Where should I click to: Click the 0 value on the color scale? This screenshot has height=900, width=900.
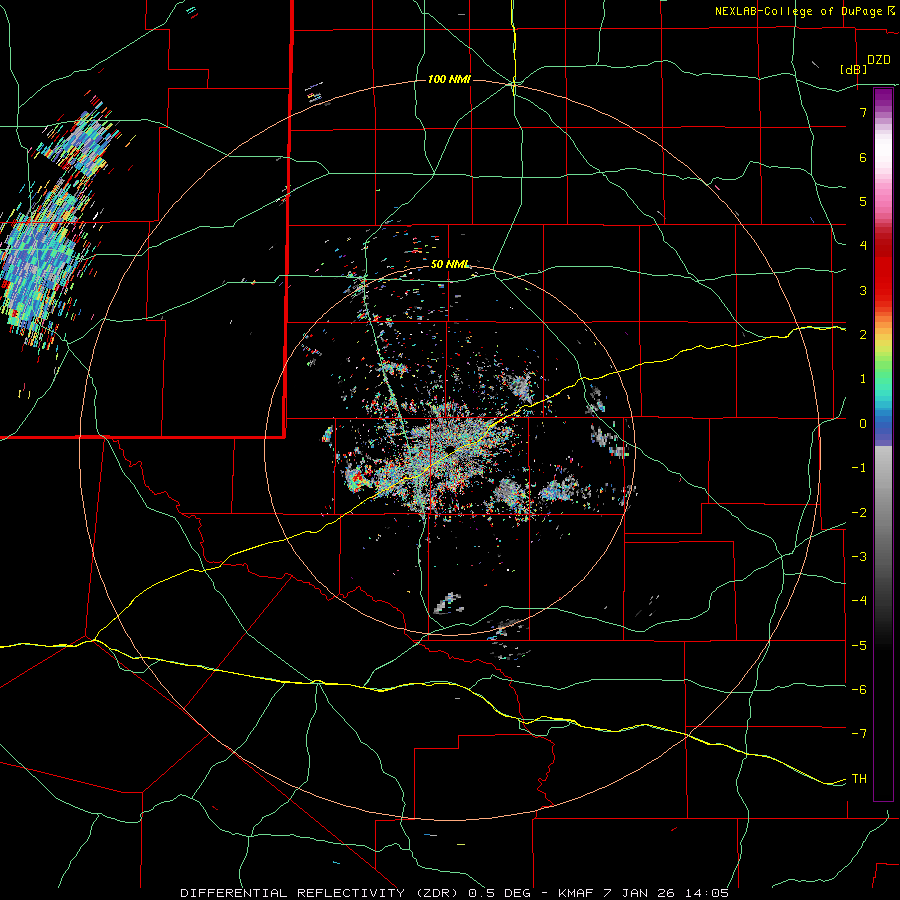(x=863, y=424)
